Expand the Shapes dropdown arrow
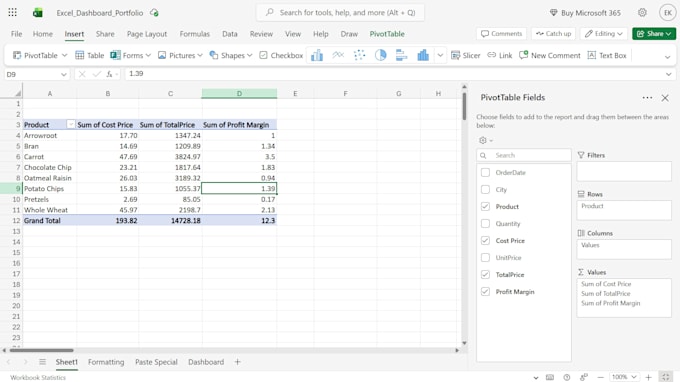Image resolution: width=680 pixels, height=382 pixels. pyautogui.click(x=249, y=55)
